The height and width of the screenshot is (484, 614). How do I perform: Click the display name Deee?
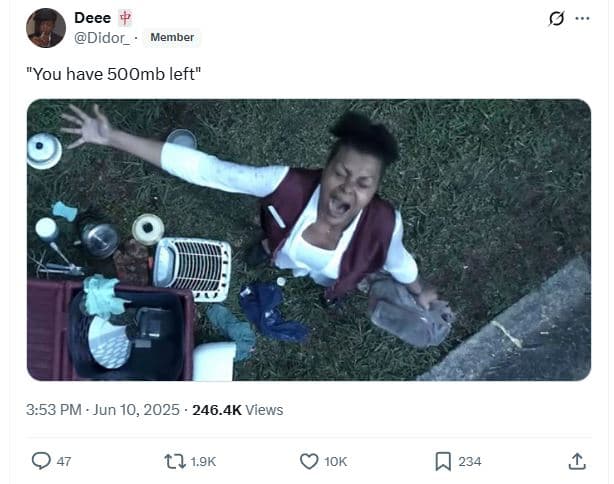point(92,18)
